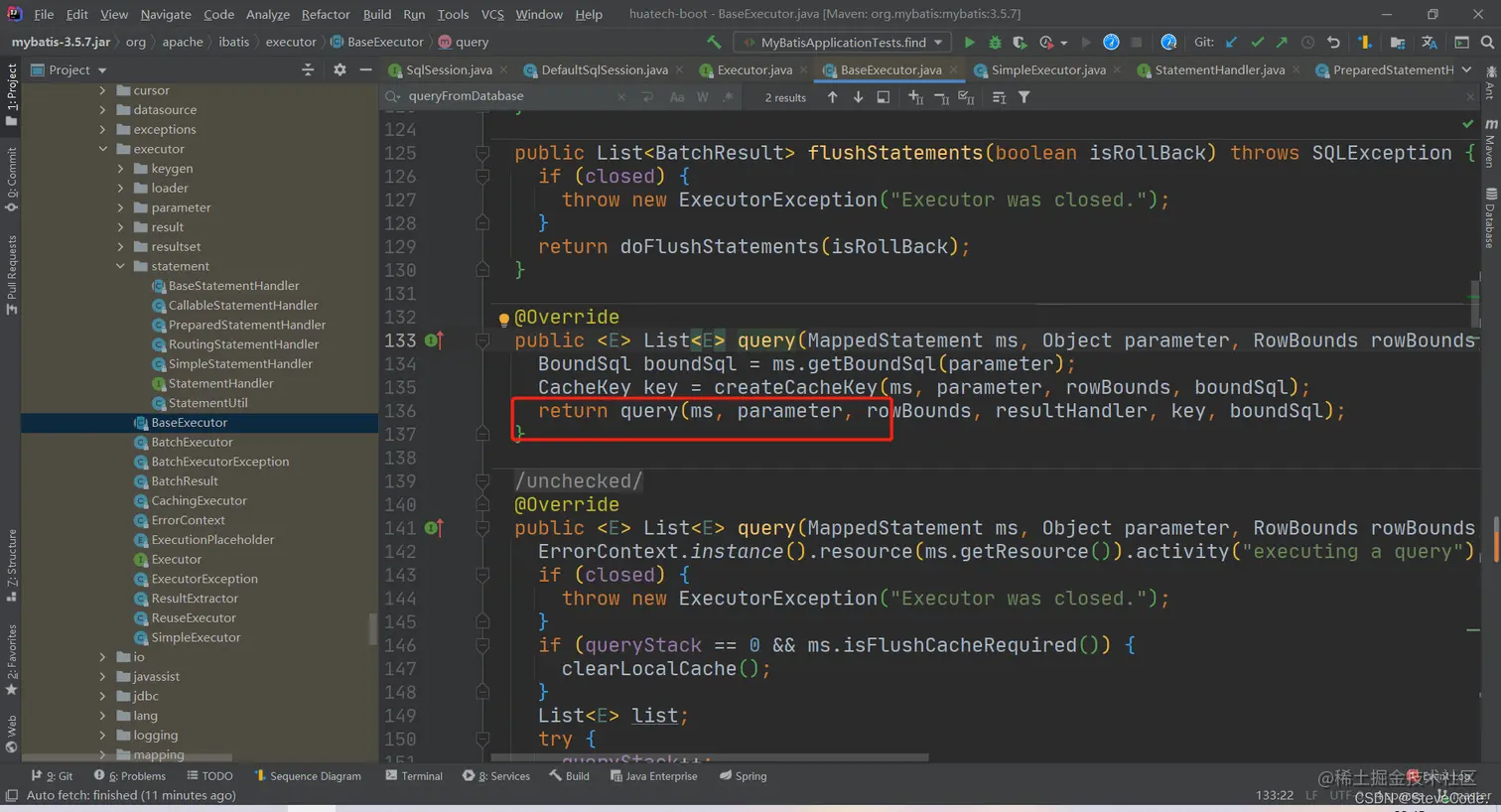Collapse all icon in the Project panel header
1501x812 pixels.
point(308,69)
